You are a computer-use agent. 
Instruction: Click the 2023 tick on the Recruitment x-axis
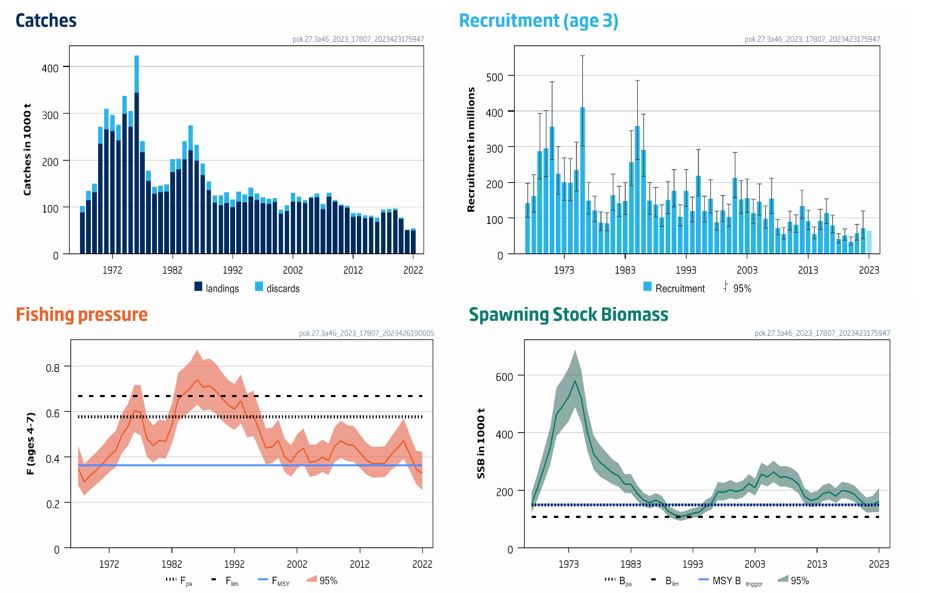(869, 270)
